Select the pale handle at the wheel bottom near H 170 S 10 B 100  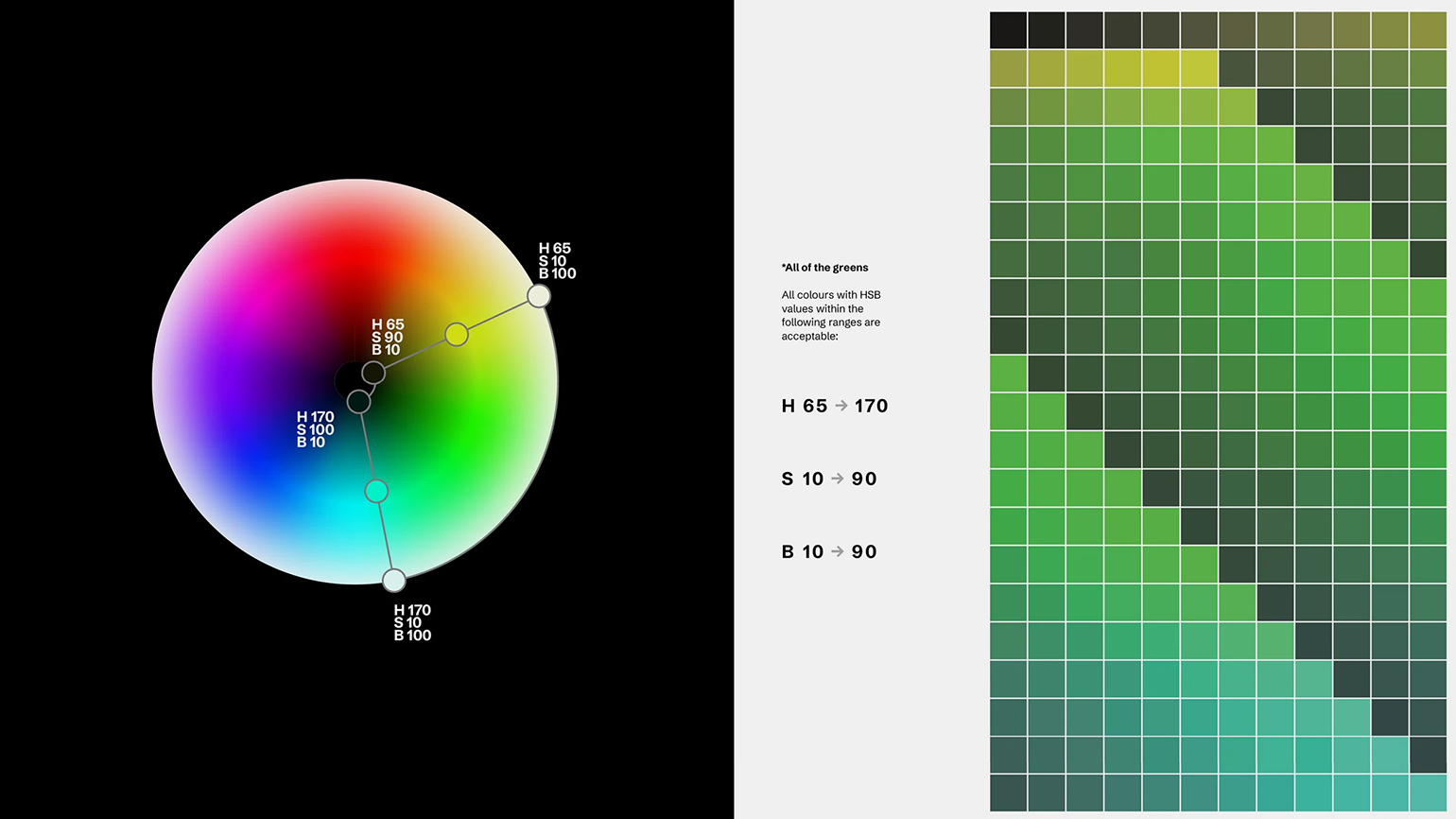tap(394, 580)
